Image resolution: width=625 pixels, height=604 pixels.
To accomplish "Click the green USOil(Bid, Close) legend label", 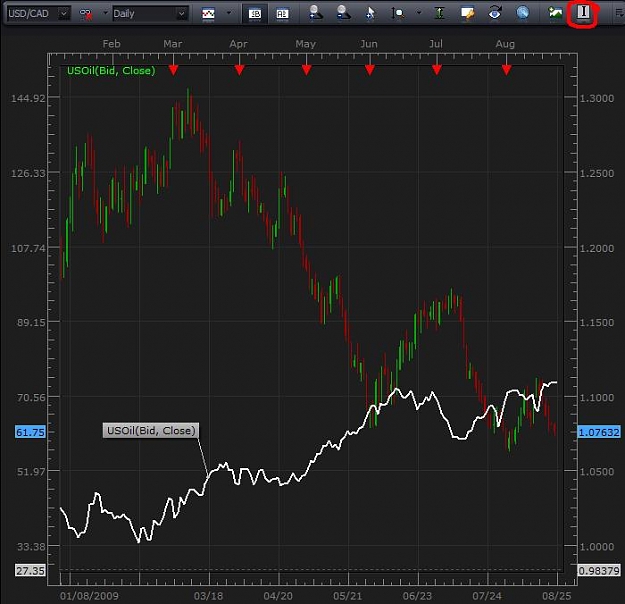I will click(x=111, y=71).
